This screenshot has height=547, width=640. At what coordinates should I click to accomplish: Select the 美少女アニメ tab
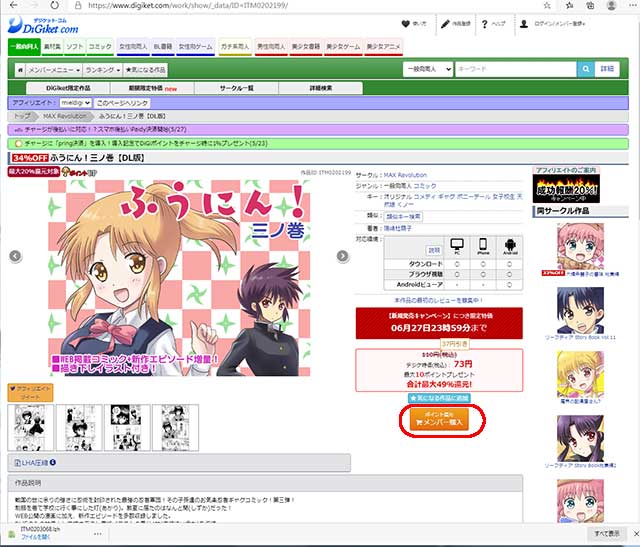pos(383,47)
